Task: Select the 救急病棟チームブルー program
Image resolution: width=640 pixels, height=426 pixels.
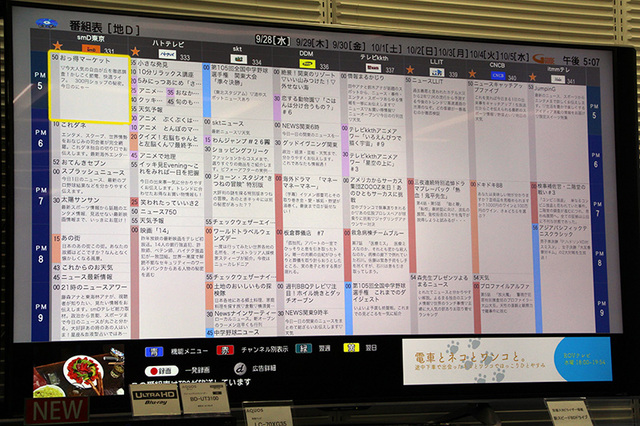Action: (376, 254)
